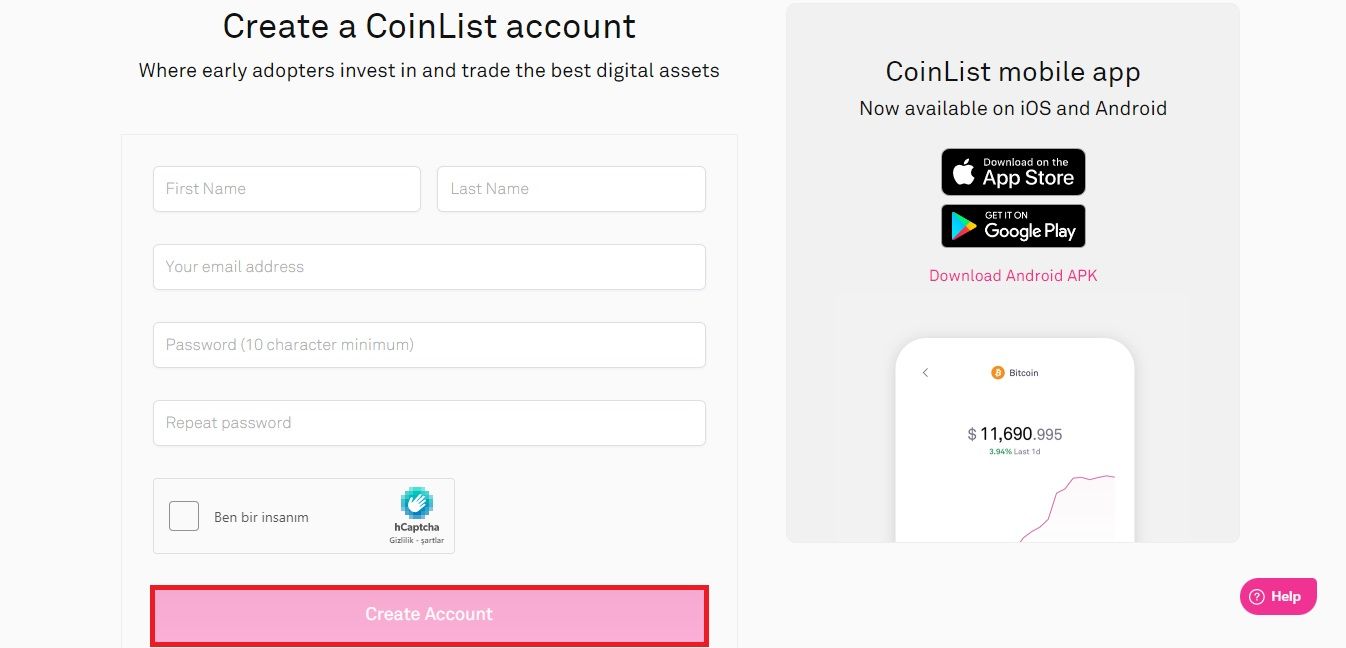Submit with the Create Account button
Screen dimensions: 1346x648
point(429,615)
